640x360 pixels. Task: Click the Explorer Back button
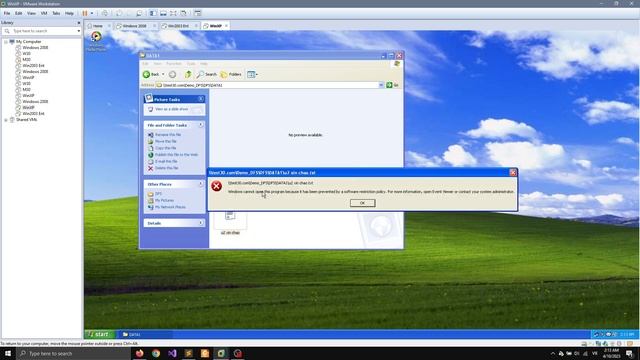(151, 74)
